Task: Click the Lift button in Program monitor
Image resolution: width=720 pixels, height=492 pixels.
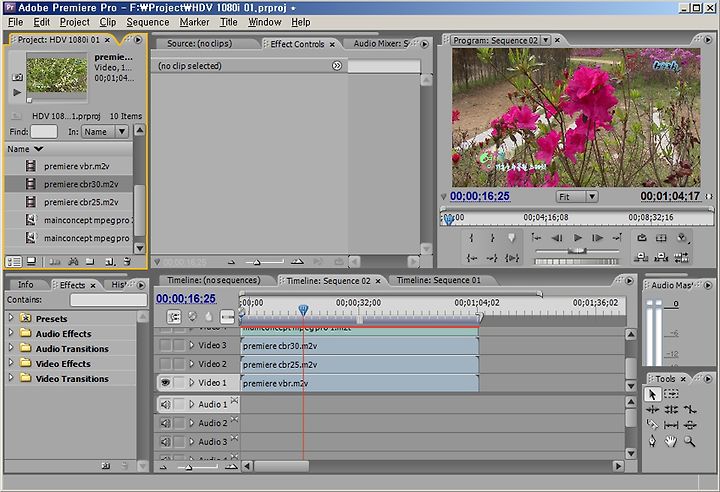Action: pos(641,258)
